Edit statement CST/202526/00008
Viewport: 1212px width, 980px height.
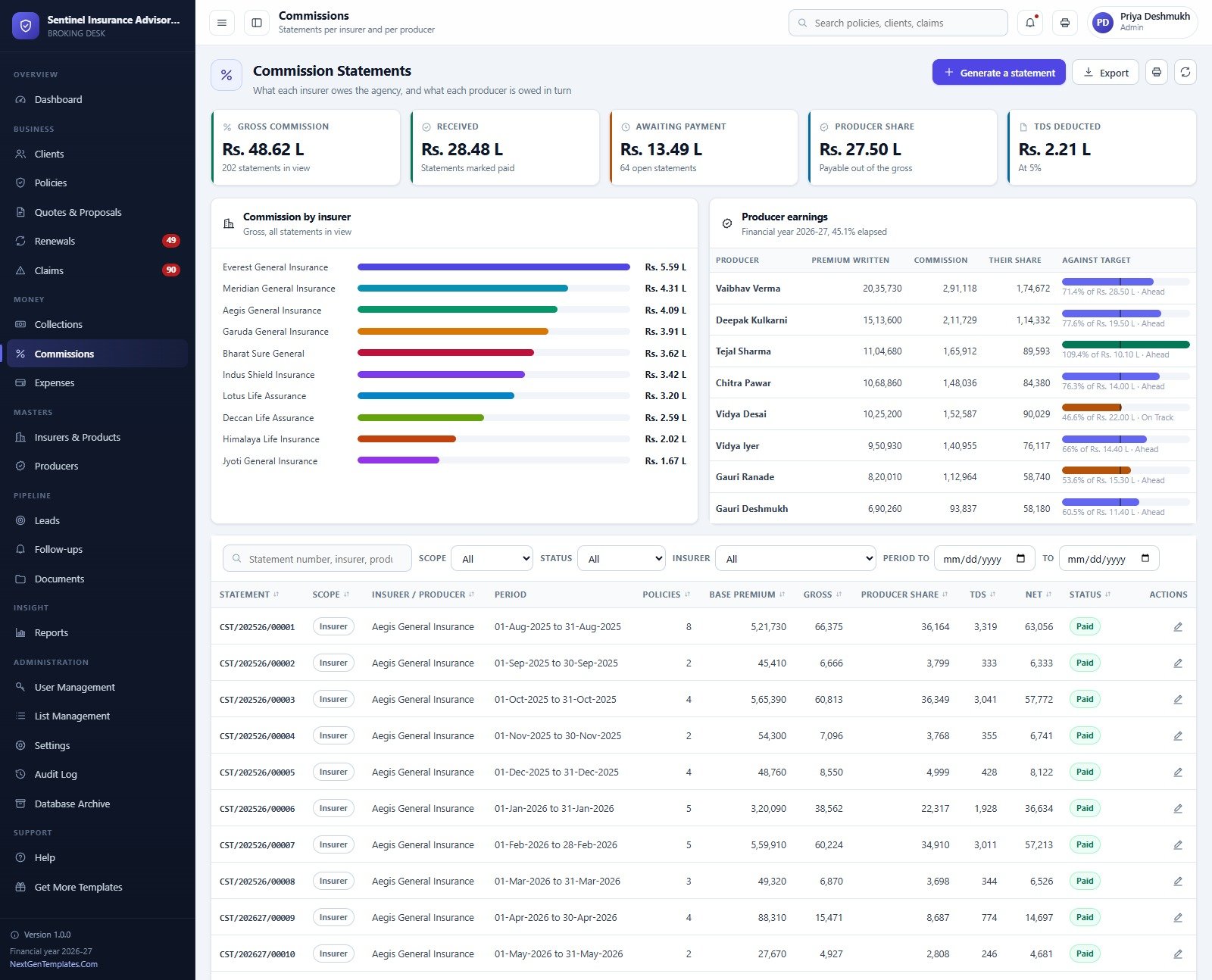1178,882
